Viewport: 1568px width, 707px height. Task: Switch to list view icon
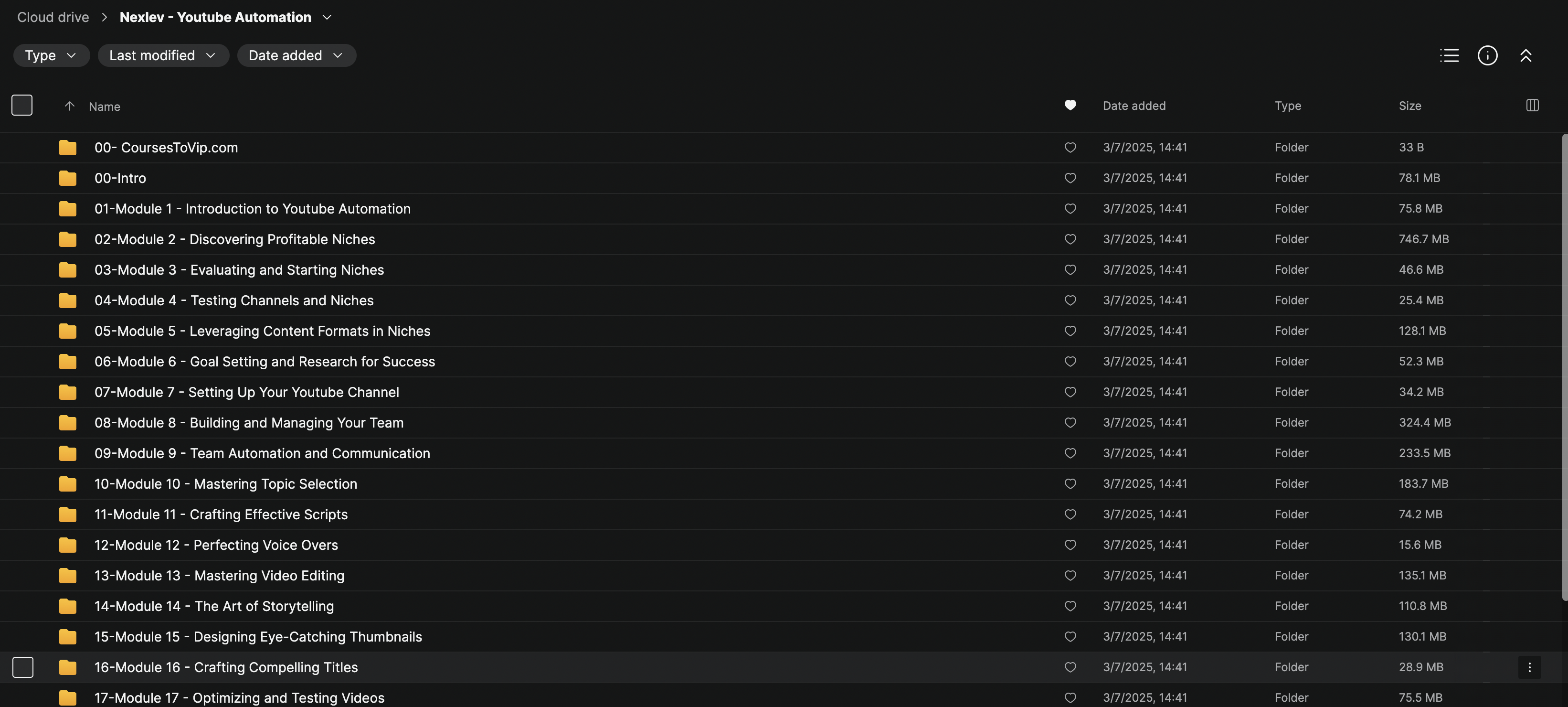click(1449, 55)
